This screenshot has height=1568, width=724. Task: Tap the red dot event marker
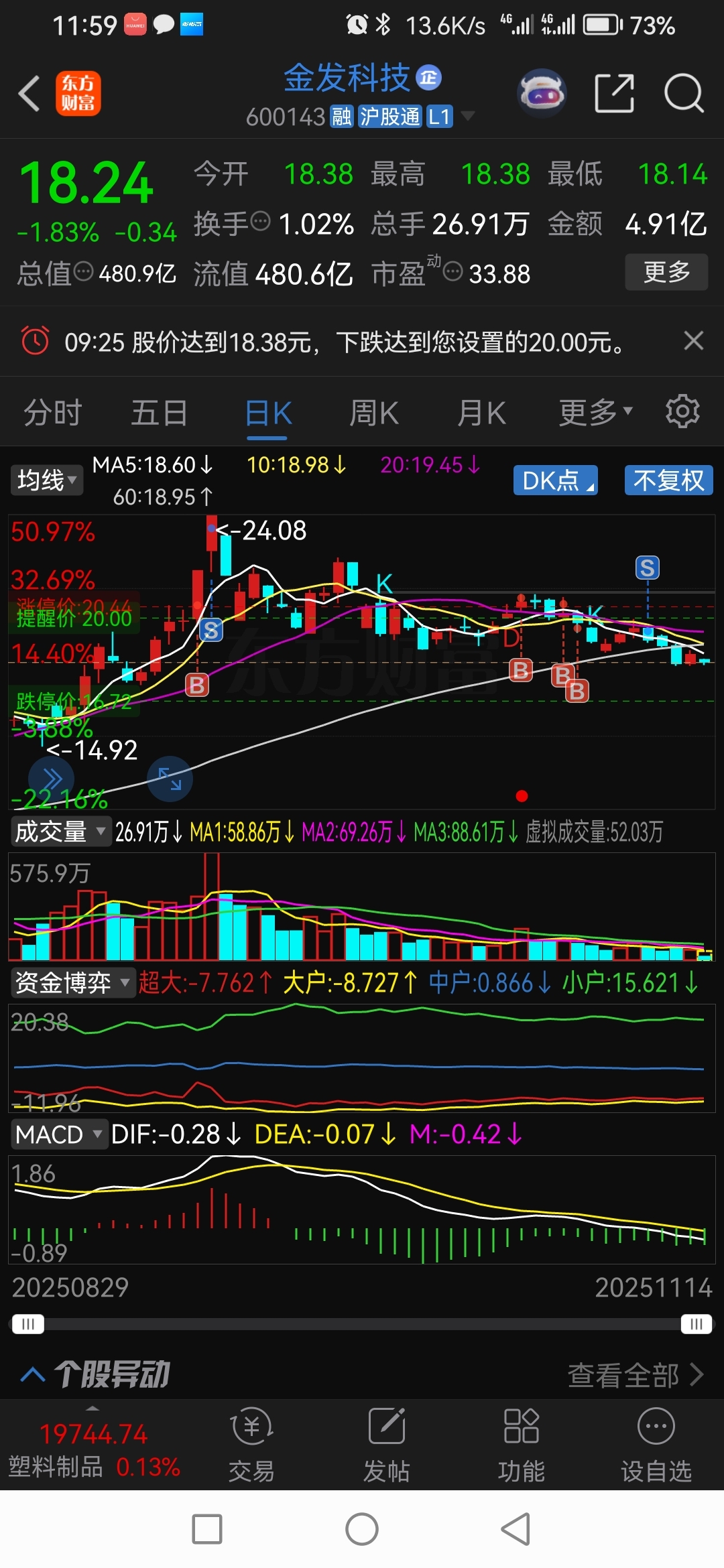point(522,796)
